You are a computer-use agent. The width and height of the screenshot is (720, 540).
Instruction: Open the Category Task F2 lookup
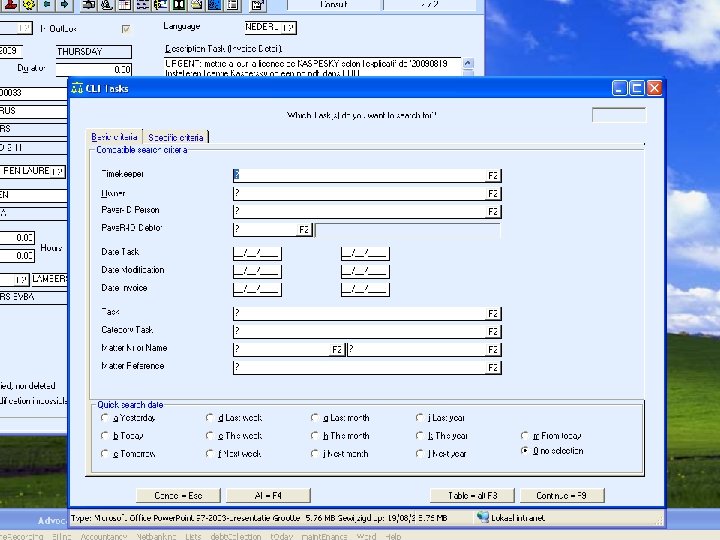pyautogui.click(x=493, y=331)
